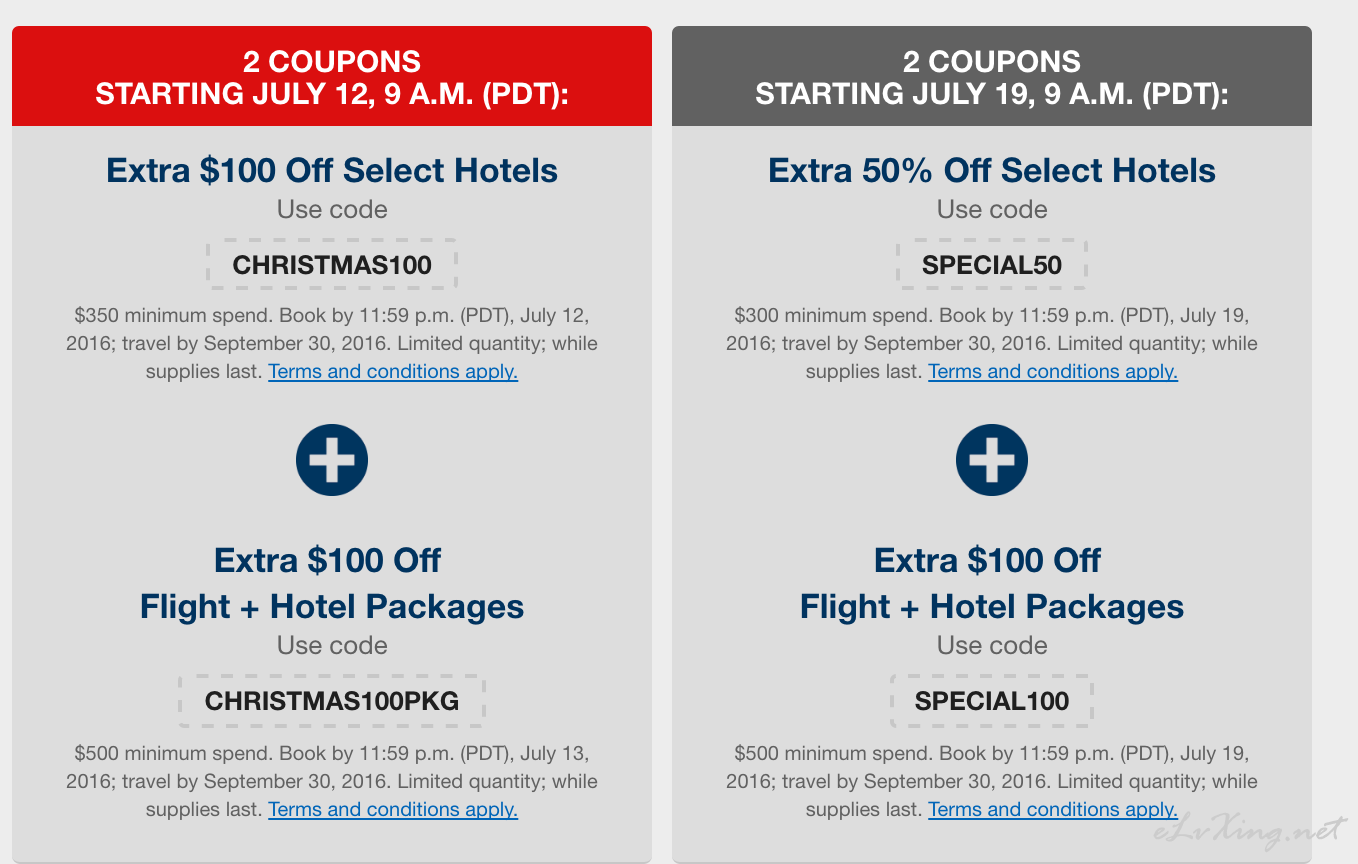Open Terms and conditions under CHRISTMAS100
Image resolution: width=1358 pixels, height=864 pixels.
click(393, 372)
